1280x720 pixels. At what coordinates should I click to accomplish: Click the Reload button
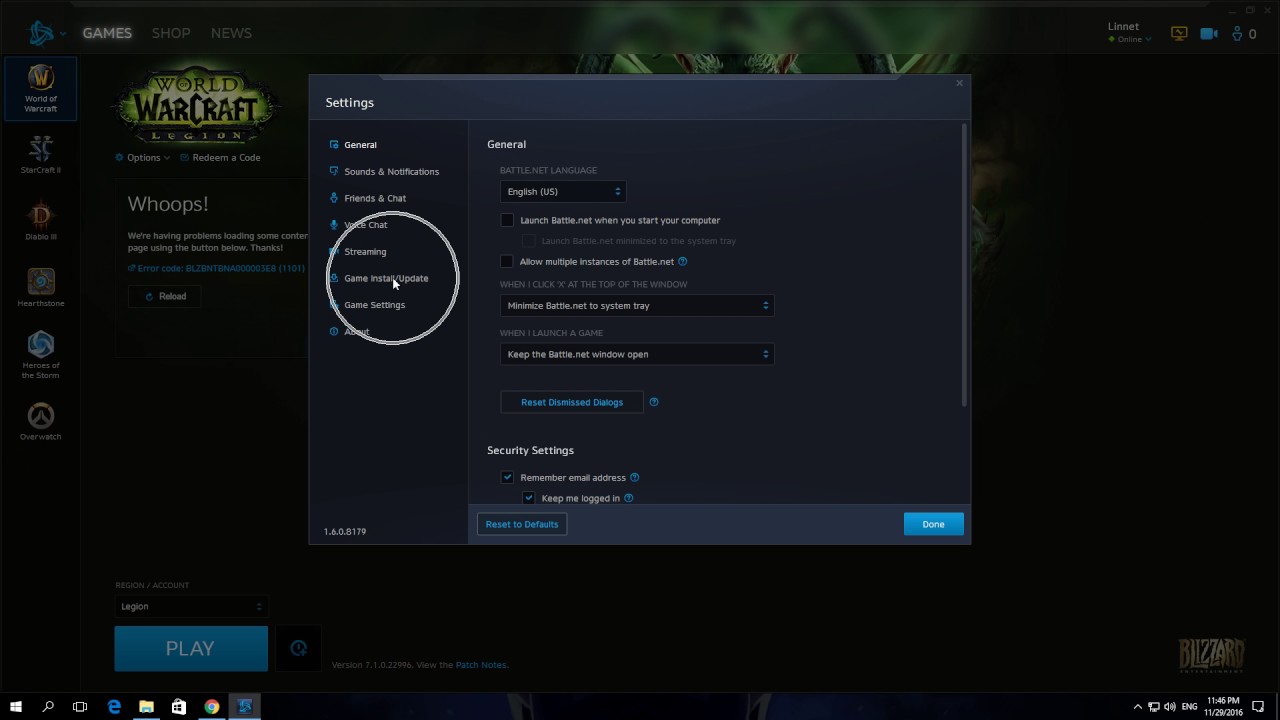tap(165, 296)
